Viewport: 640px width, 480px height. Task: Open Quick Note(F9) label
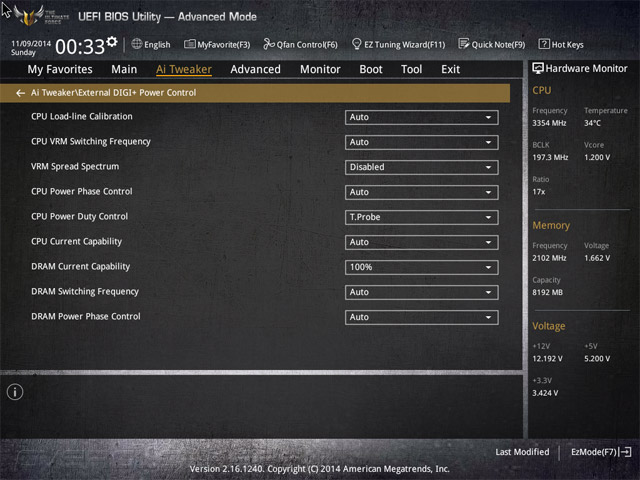[498, 45]
